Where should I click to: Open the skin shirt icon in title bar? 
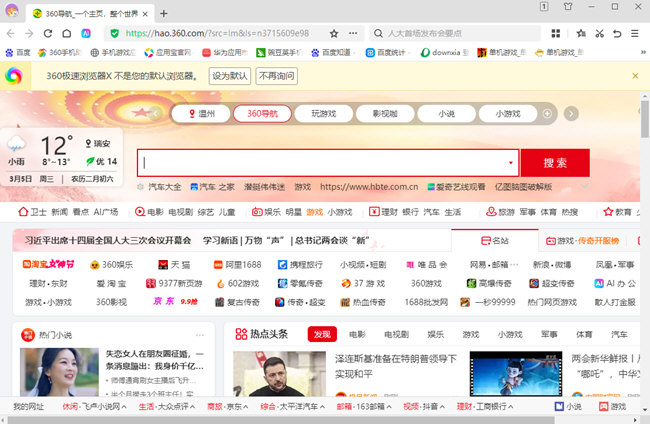pyautogui.click(x=568, y=6)
